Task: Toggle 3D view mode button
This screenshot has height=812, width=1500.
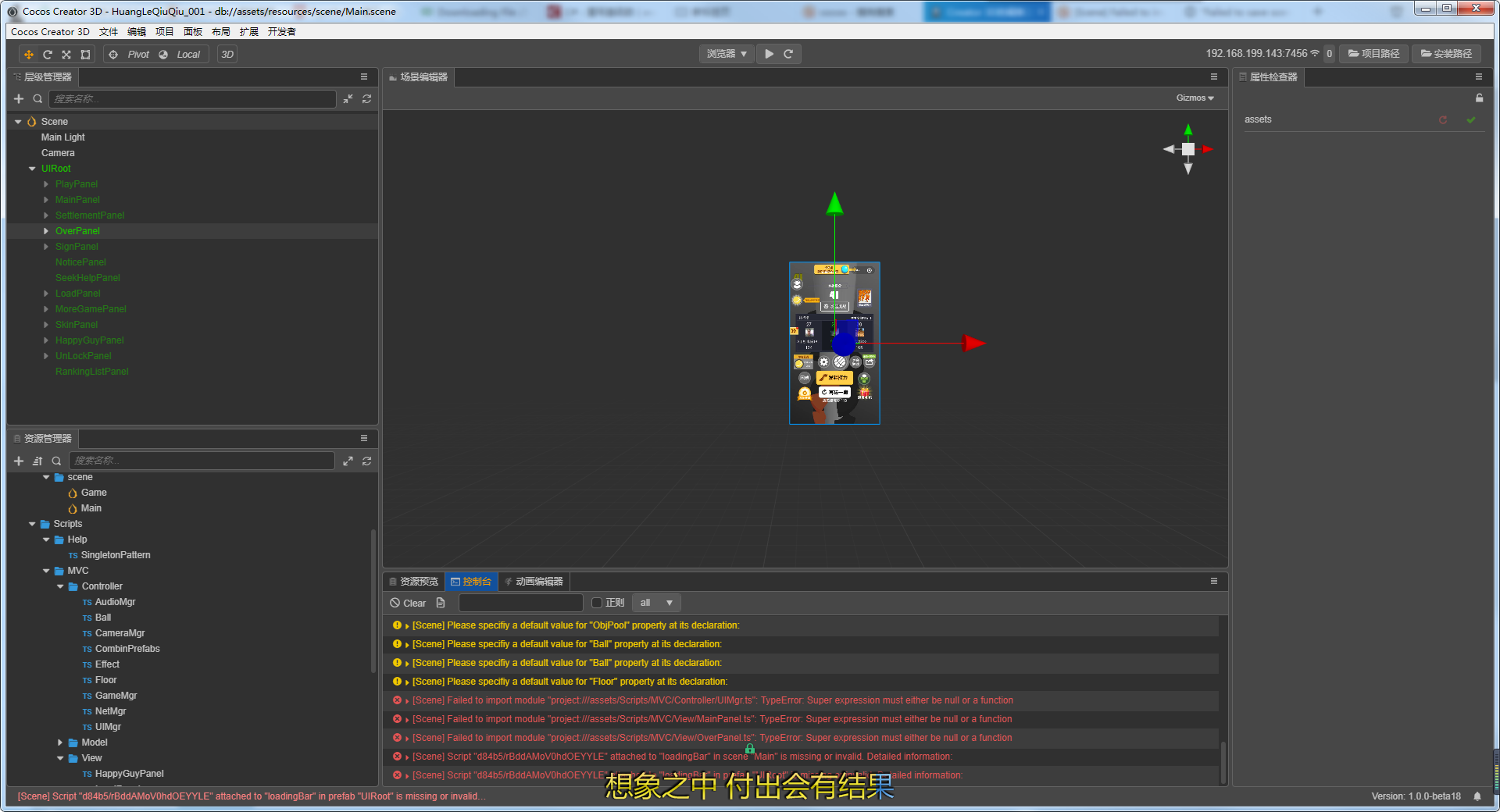Action: pyautogui.click(x=227, y=55)
